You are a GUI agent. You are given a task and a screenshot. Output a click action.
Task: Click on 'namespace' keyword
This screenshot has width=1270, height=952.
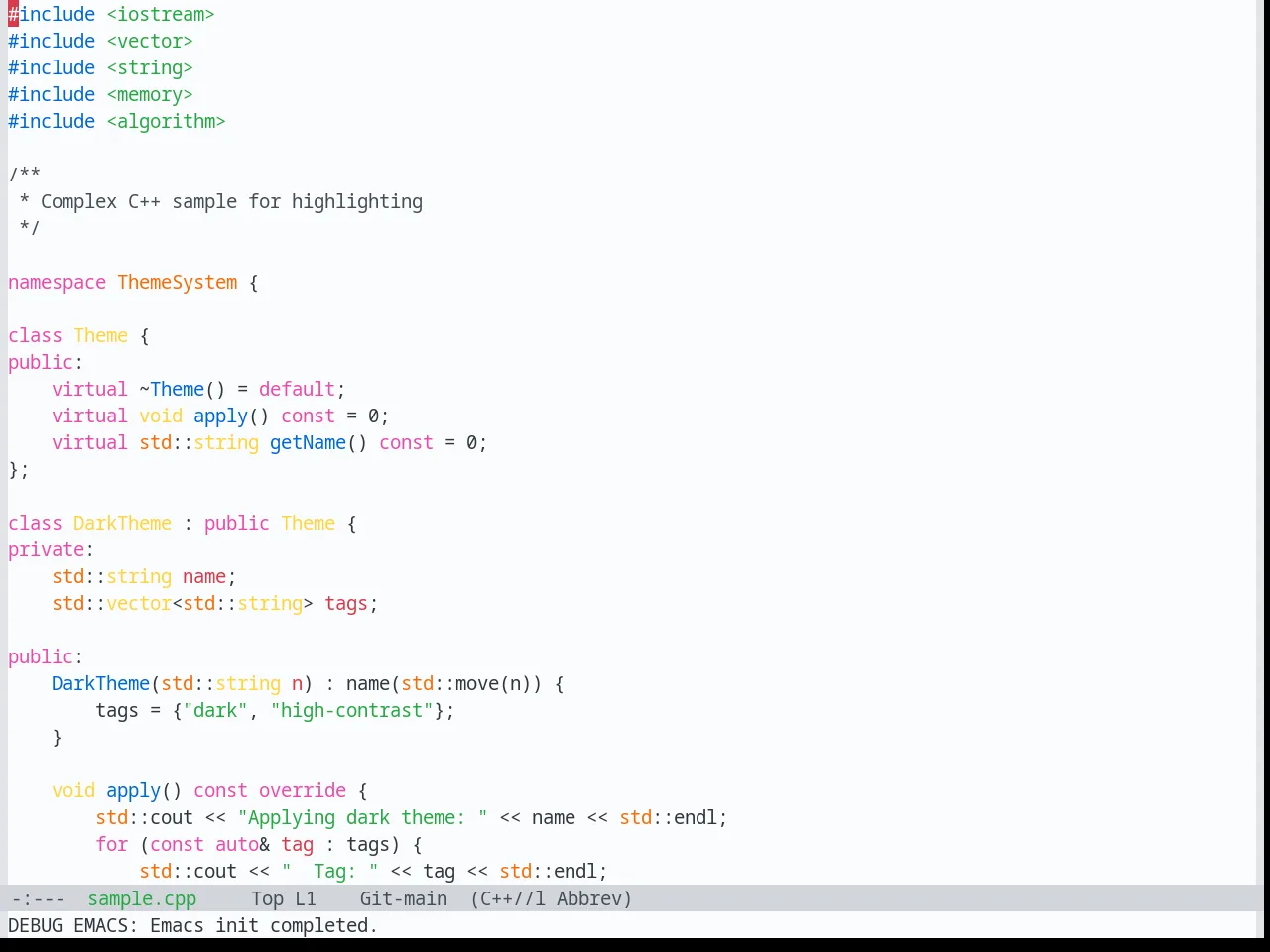click(57, 282)
